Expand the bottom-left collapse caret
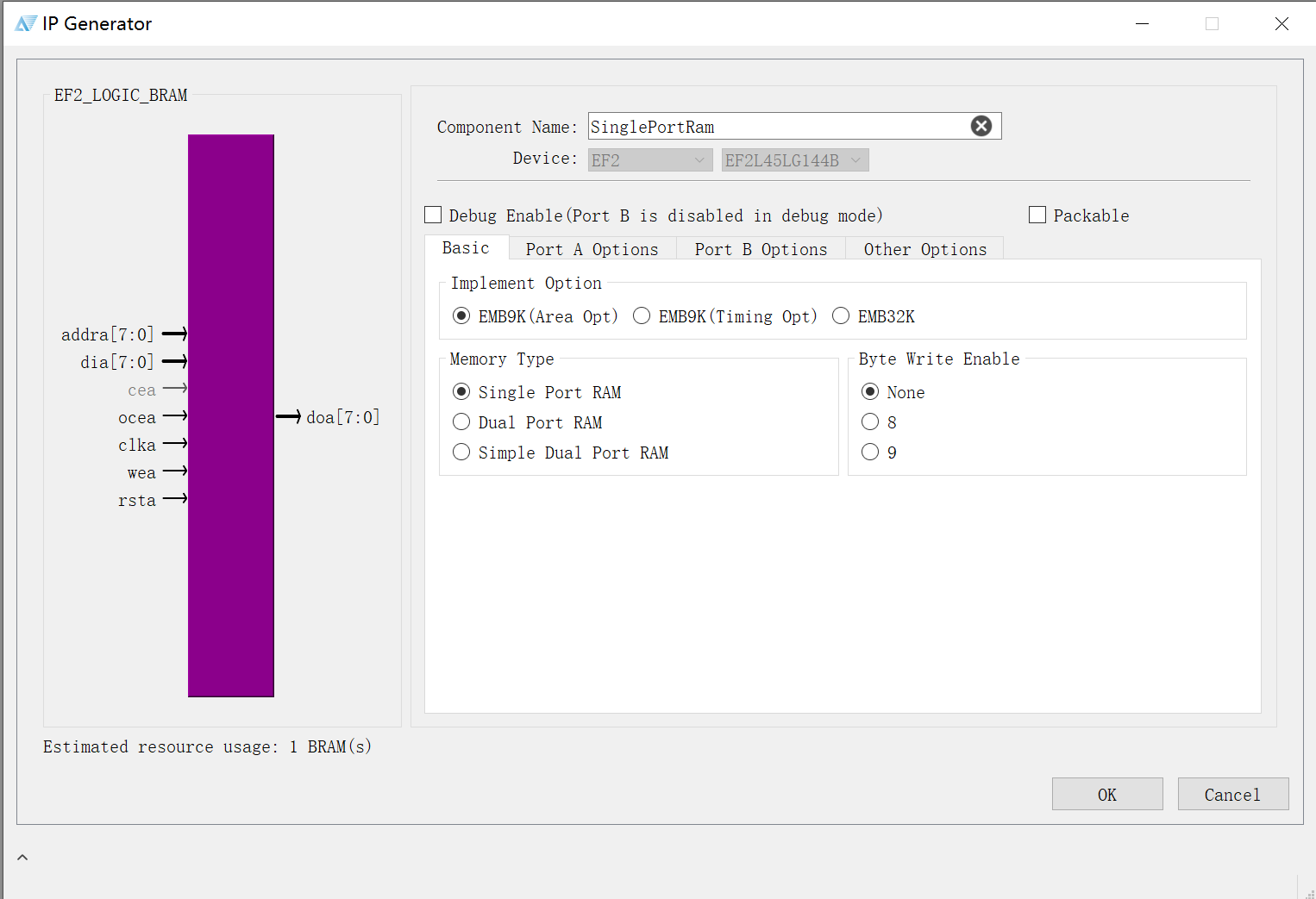1316x899 pixels. click(x=22, y=857)
